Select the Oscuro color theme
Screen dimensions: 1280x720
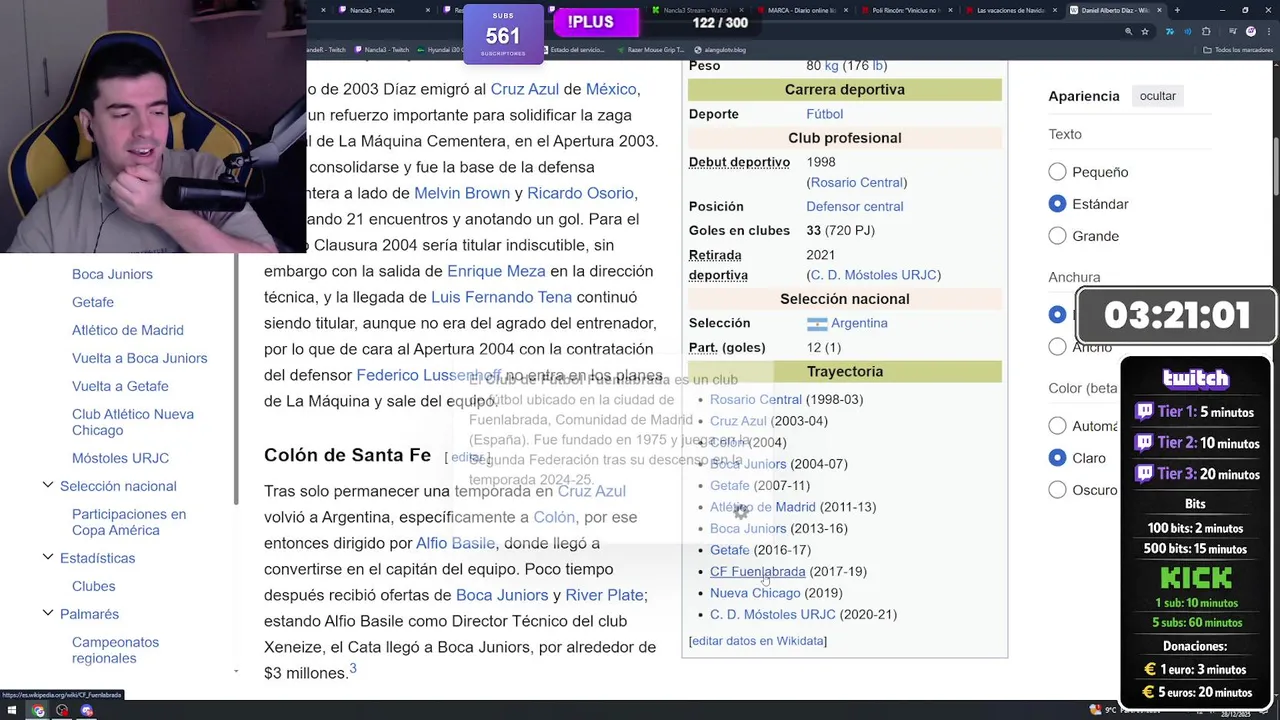pos(1057,490)
